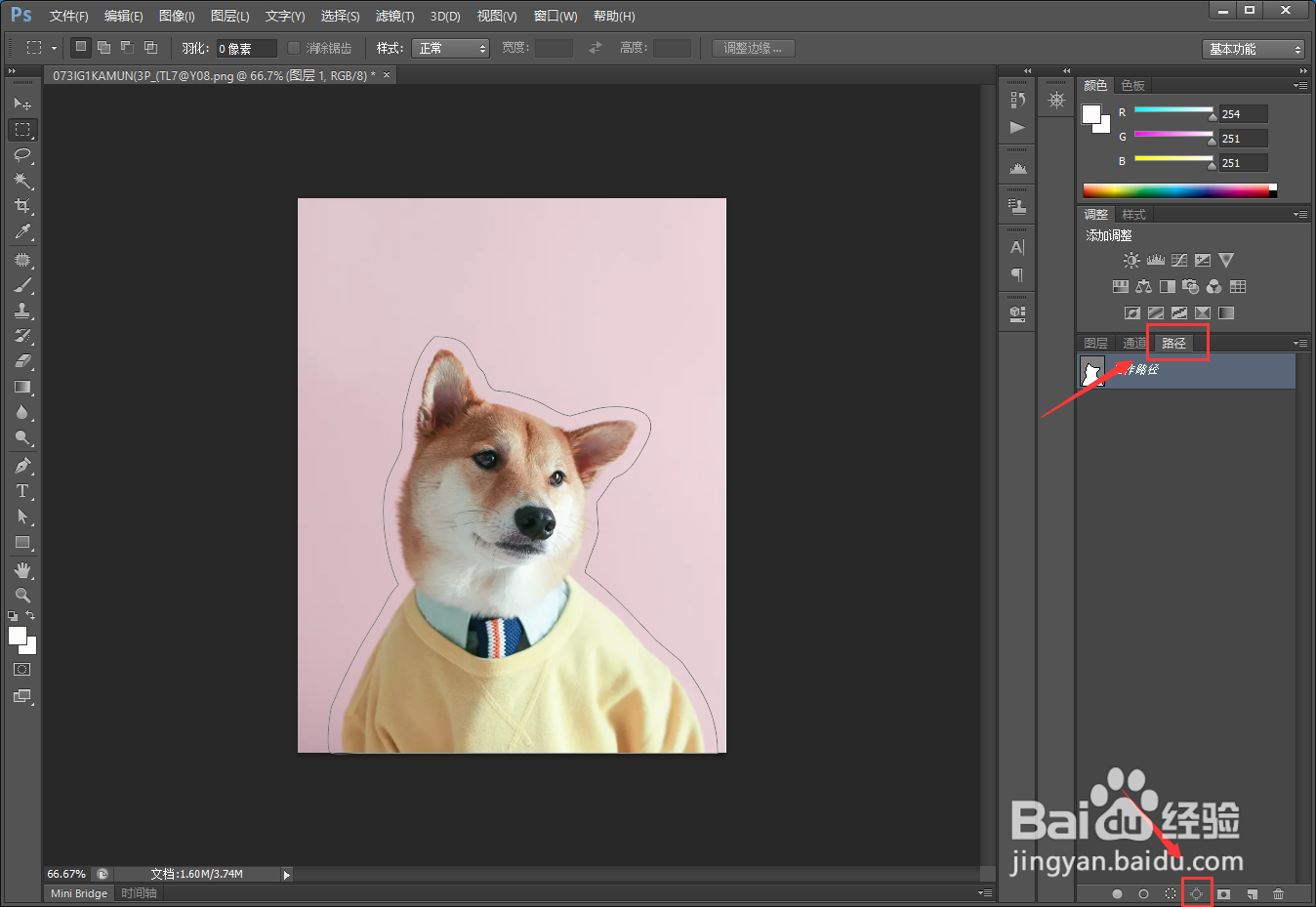Click the 调整边缘 refine edge button

pos(753,48)
